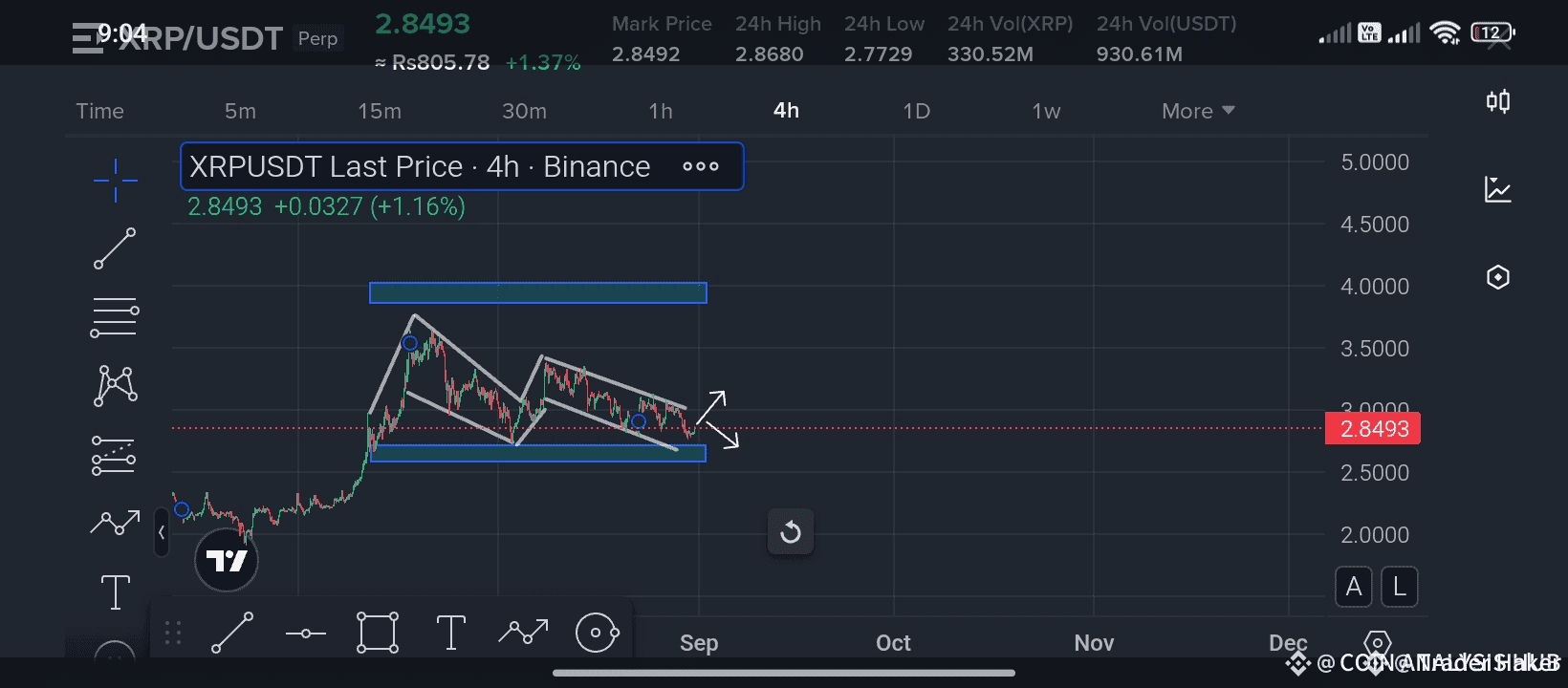Tap the Sep date axis label

(x=699, y=643)
